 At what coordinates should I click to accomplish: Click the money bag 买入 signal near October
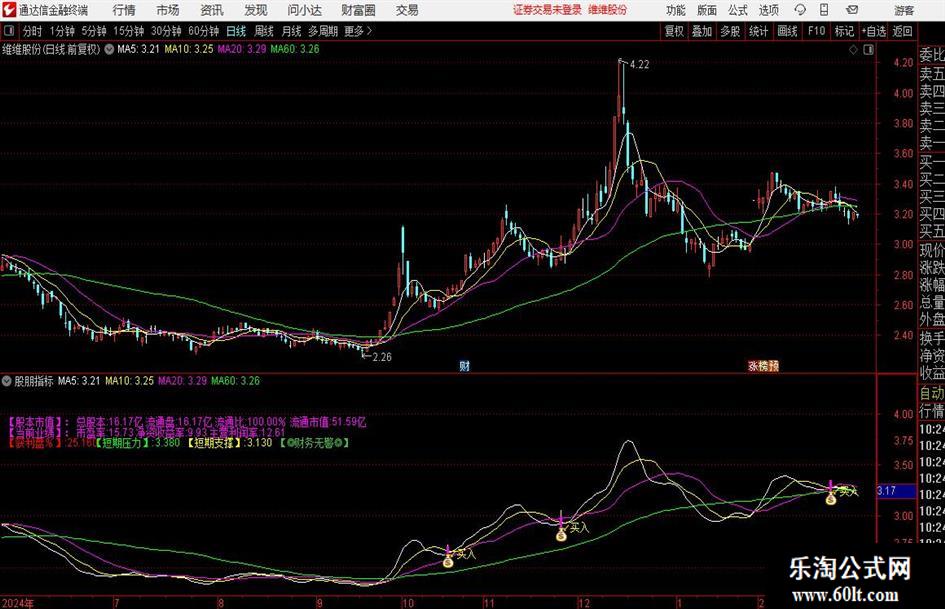[x=448, y=562]
